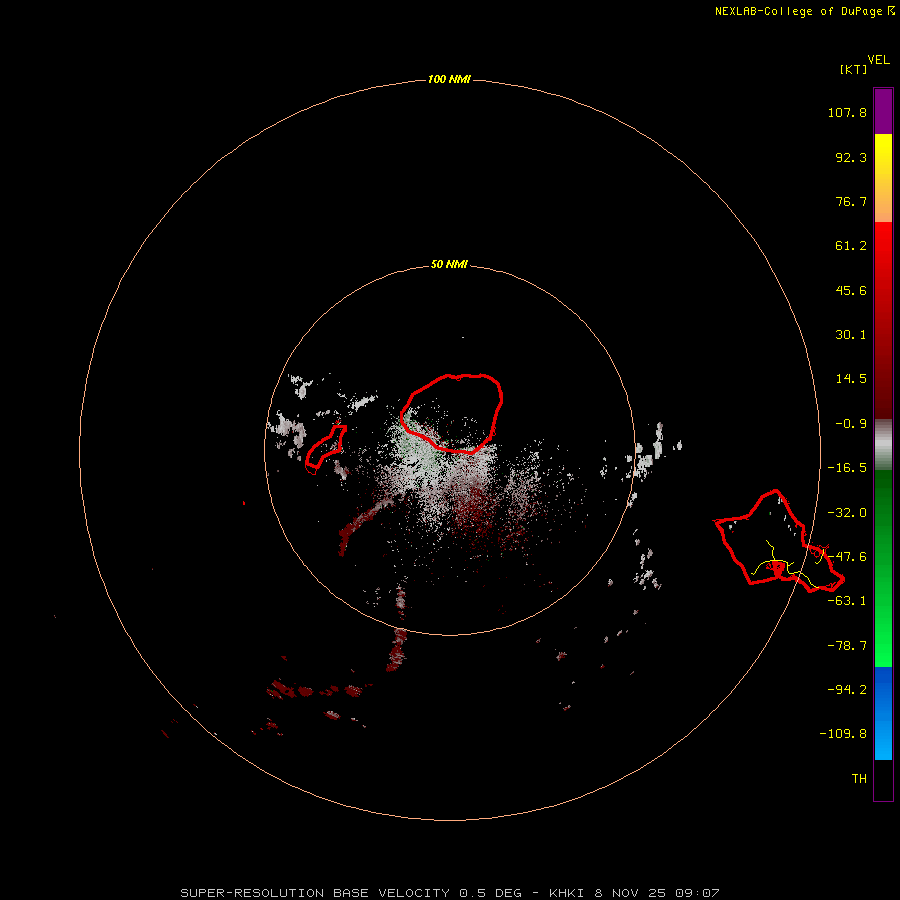Image resolution: width=900 pixels, height=900 pixels.
Task: Click the 107.8 value on the velocity scale
Action: click(x=847, y=112)
